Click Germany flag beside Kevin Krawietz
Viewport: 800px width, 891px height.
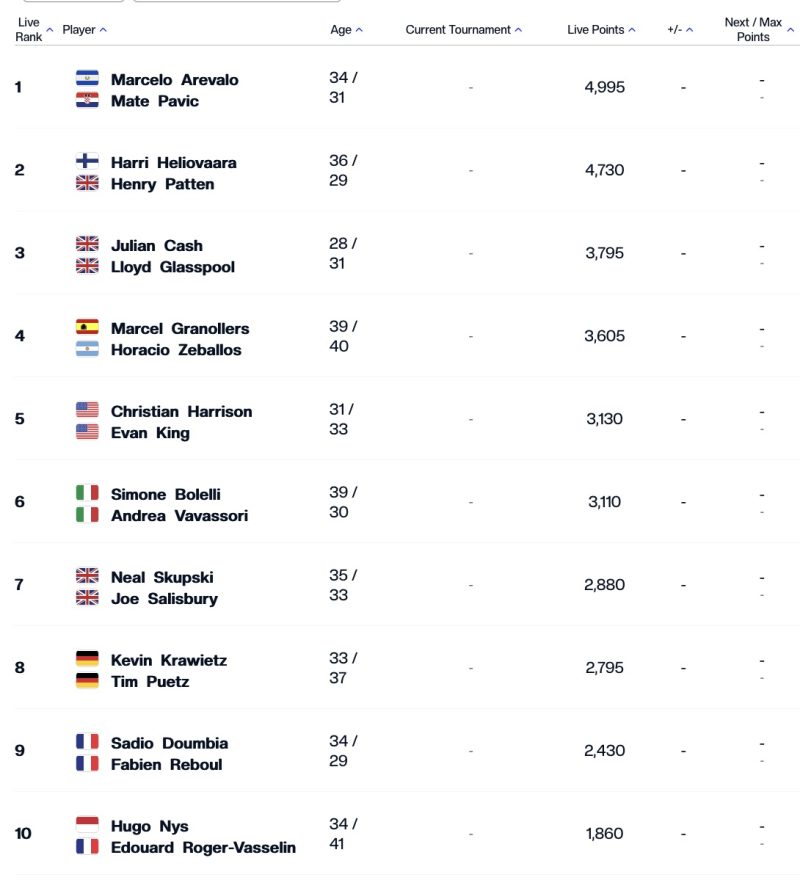coord(87,659)
